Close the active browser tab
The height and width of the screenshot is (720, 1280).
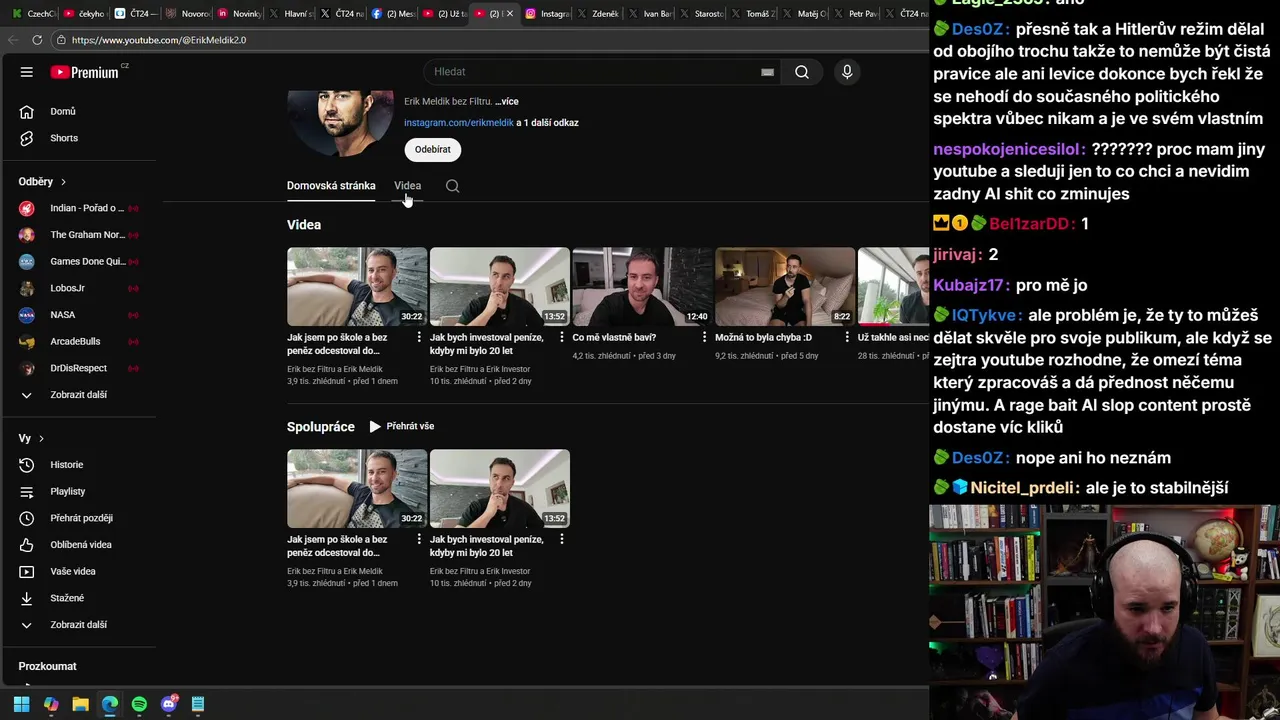[x=511, y=13]
